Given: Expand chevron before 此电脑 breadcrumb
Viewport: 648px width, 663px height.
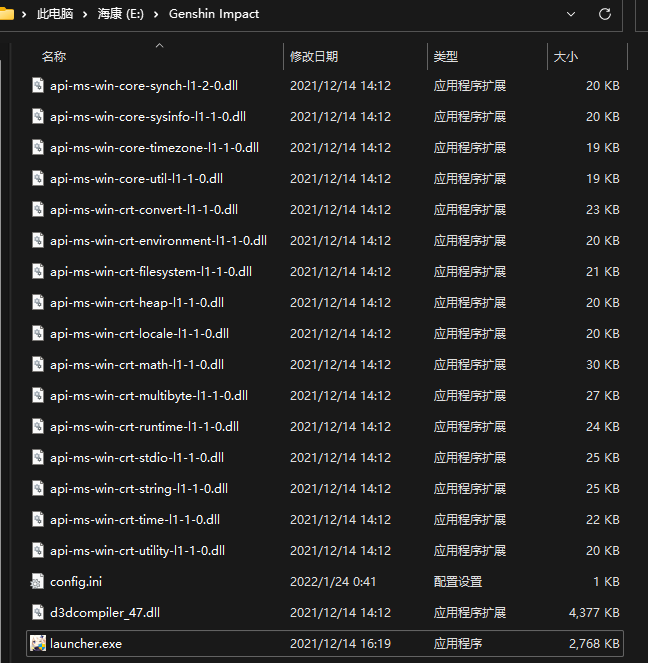Looking at the screenshot, I should point(24,14).
